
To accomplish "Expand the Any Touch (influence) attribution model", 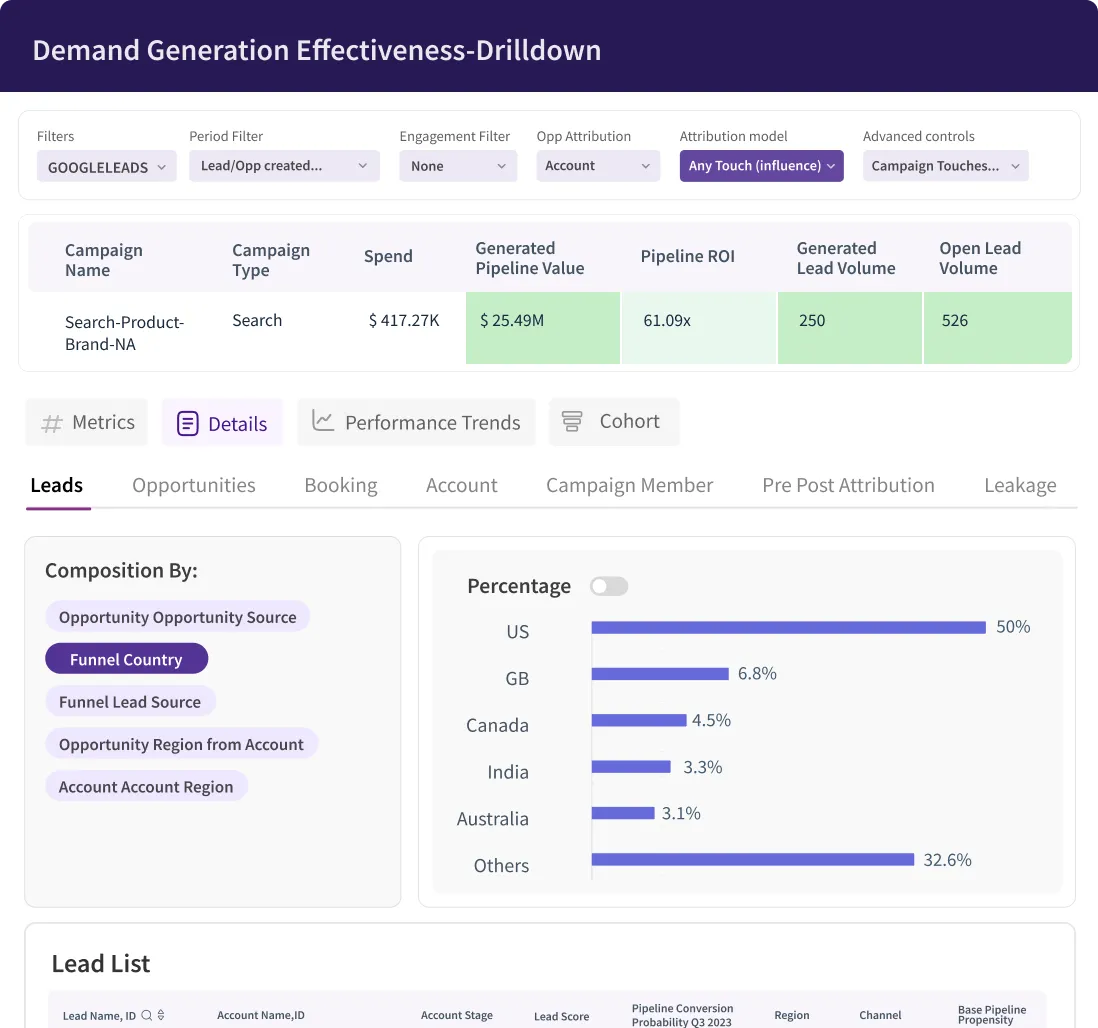I will pos(761,166).
